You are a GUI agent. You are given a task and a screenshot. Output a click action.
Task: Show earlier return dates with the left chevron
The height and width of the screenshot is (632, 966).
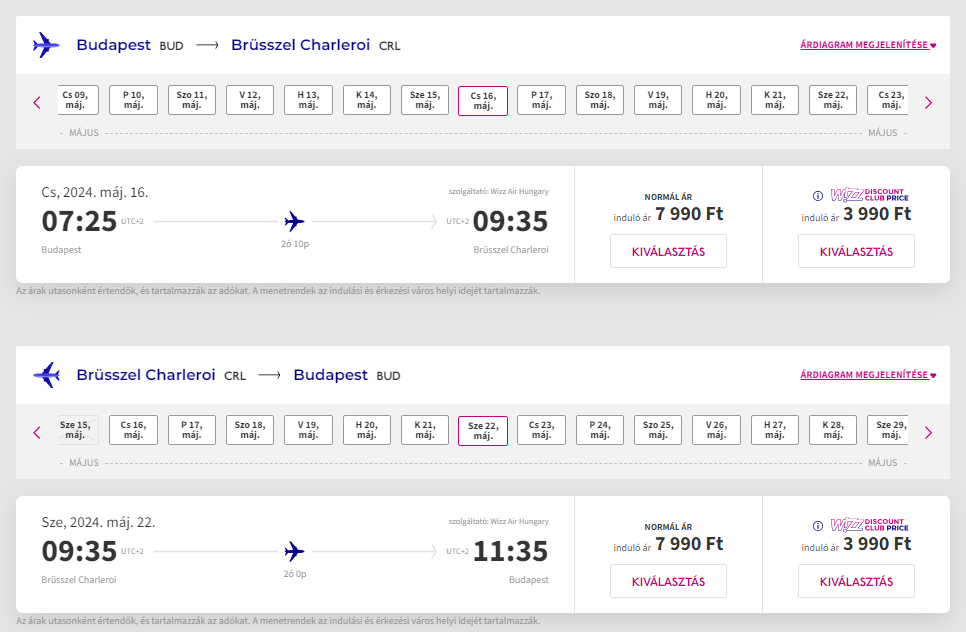[x=37, y=433]
